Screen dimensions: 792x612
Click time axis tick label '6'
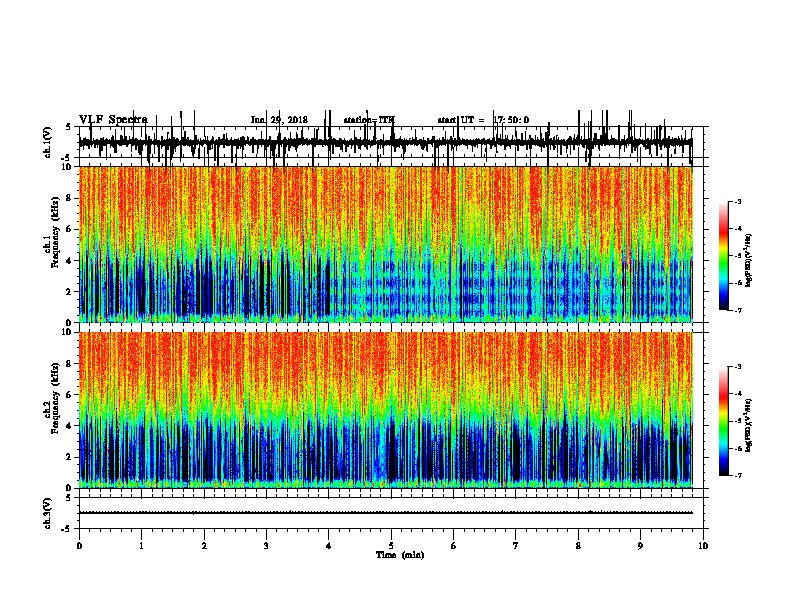point(454,546)
